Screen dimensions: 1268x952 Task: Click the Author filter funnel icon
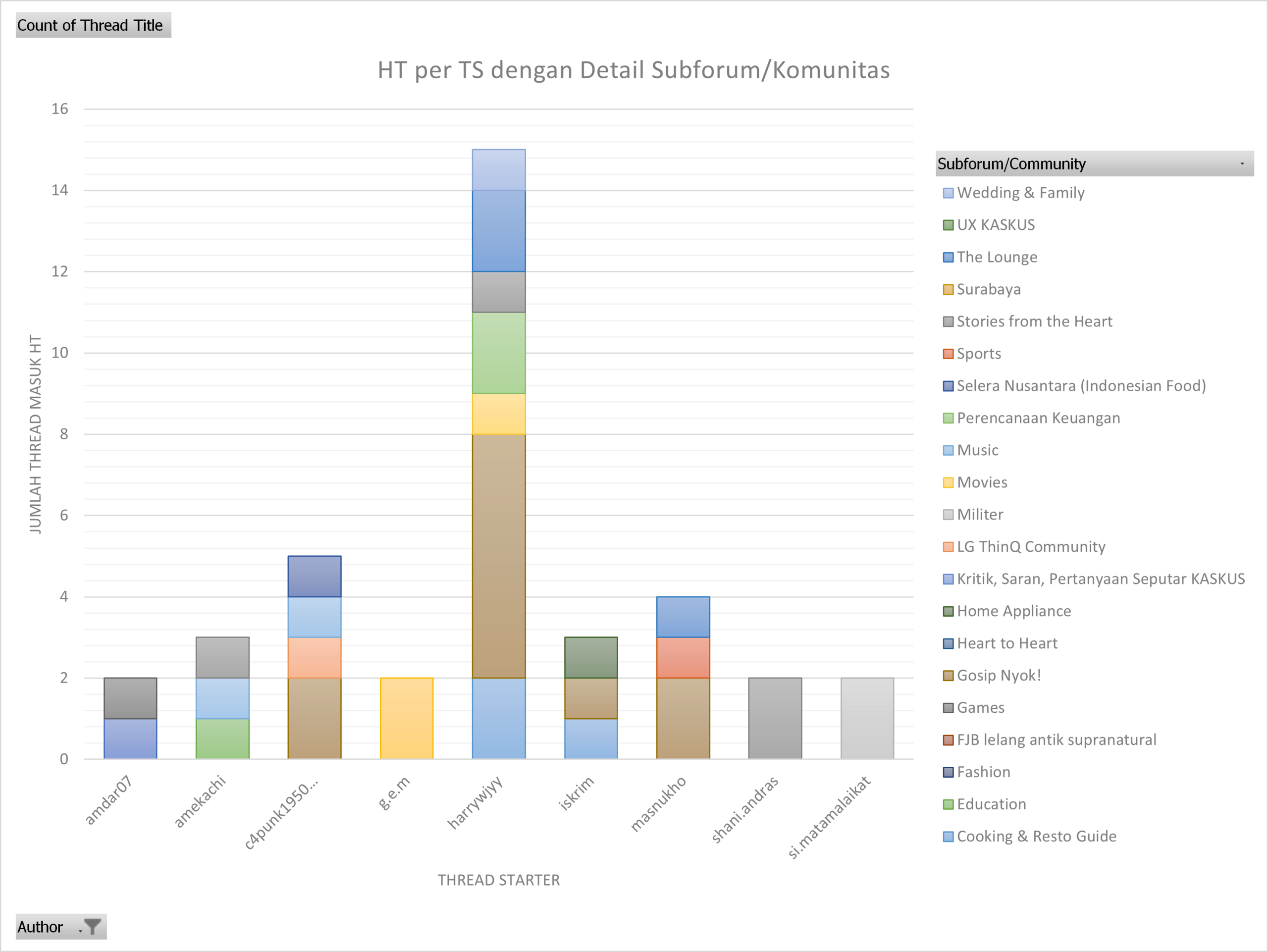pyautogui.click(x=92, y=926)
